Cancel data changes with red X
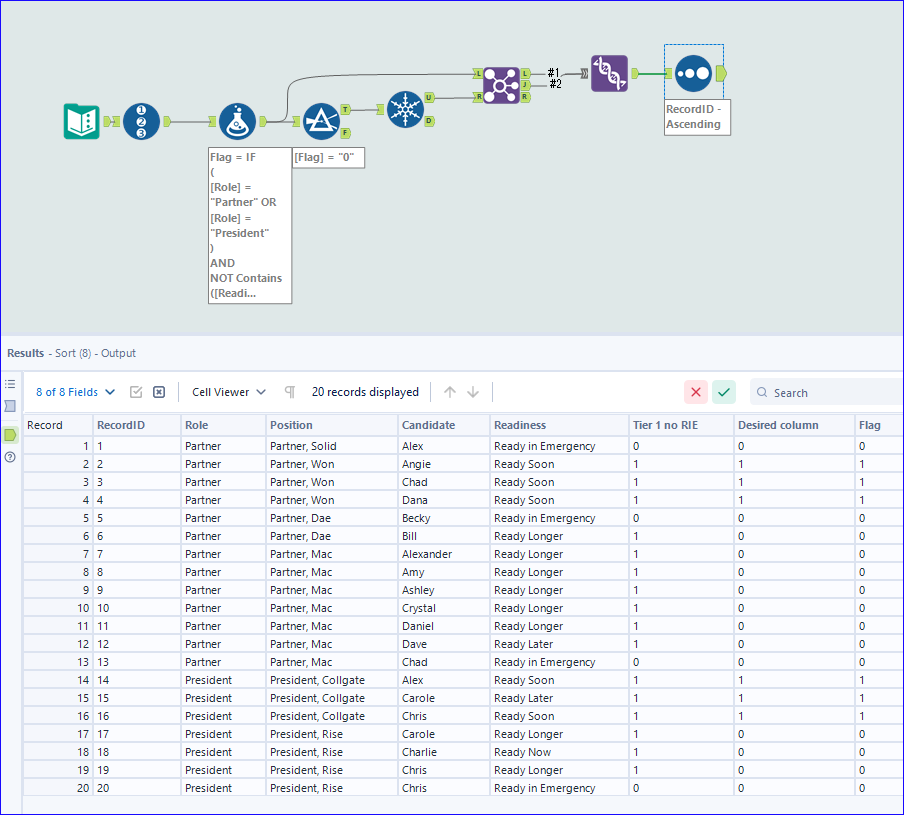Screen dimensions: 904x815 pyautogui.click(x=696, y=392)
